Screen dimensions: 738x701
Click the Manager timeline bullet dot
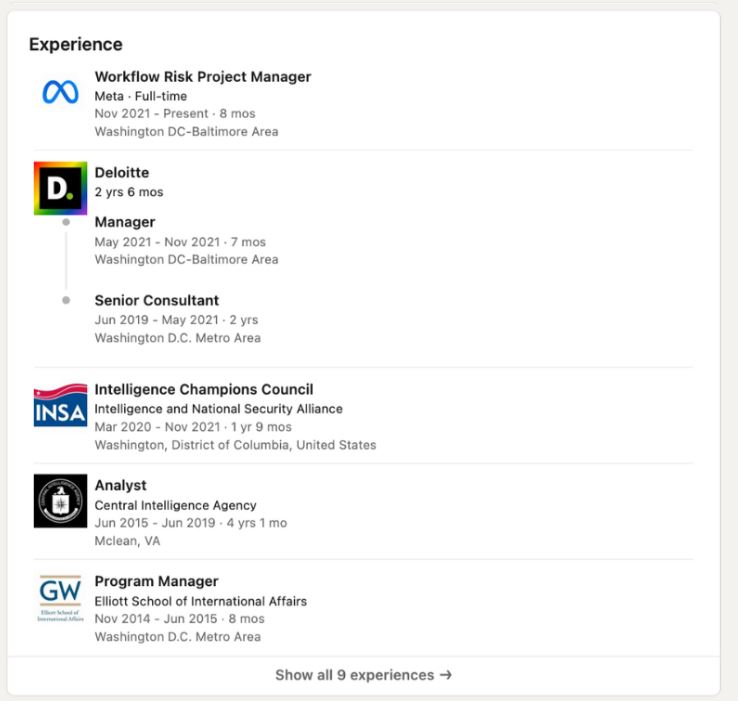66,222
